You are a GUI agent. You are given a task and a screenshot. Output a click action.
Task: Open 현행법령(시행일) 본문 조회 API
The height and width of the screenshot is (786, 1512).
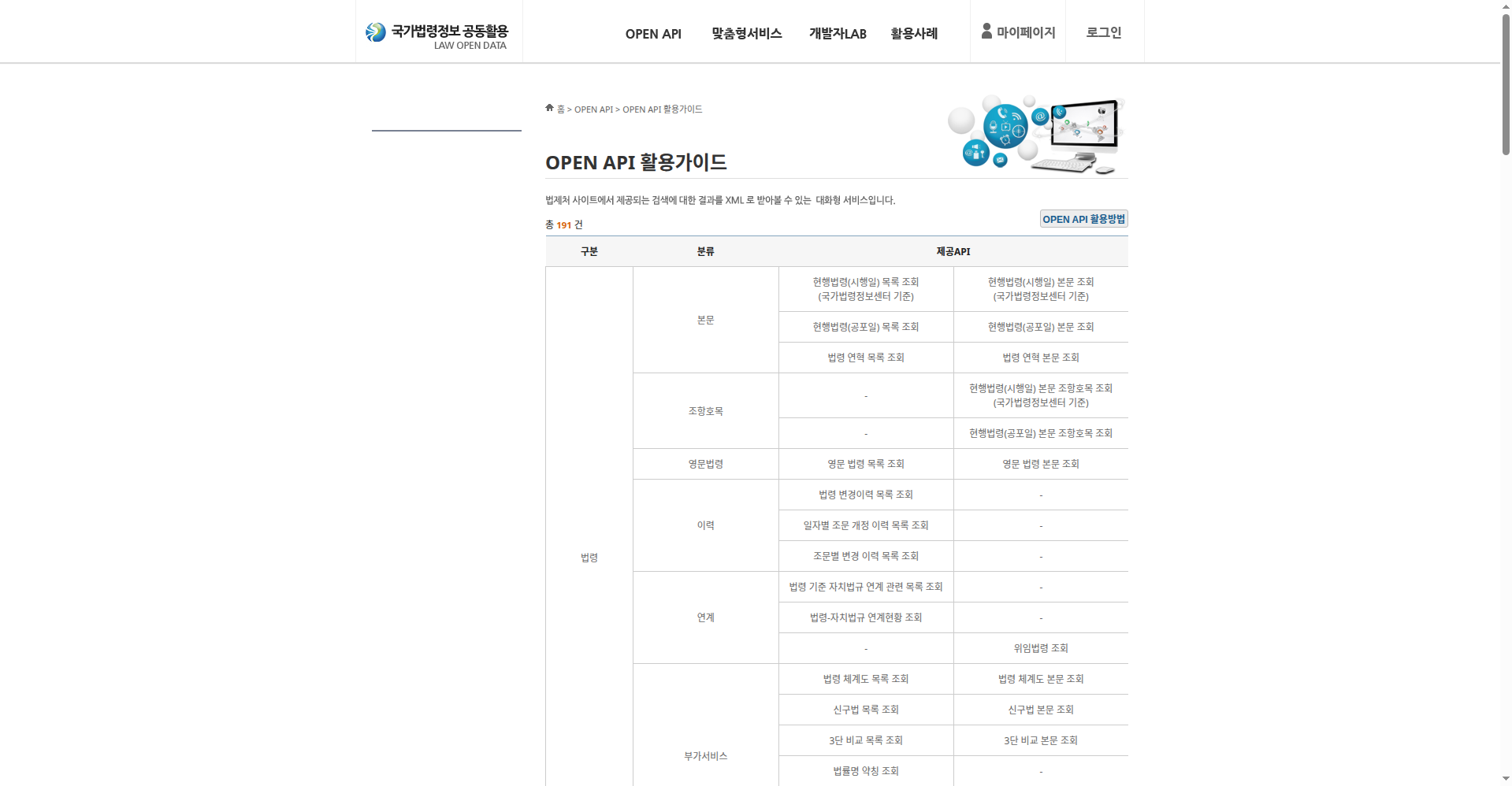point(1041,289)
